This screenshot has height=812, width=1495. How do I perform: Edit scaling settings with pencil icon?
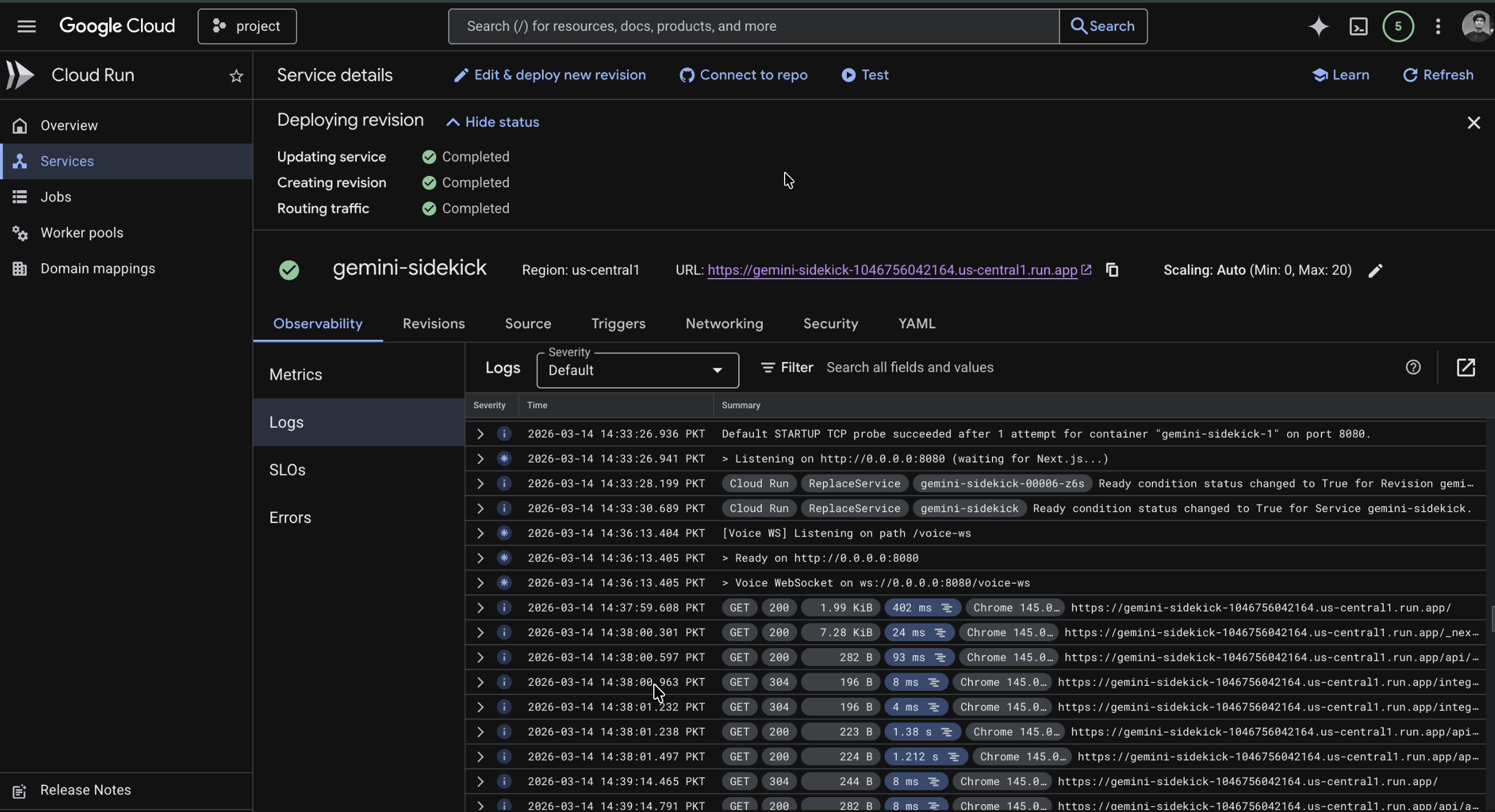(x=1375, y=271)
